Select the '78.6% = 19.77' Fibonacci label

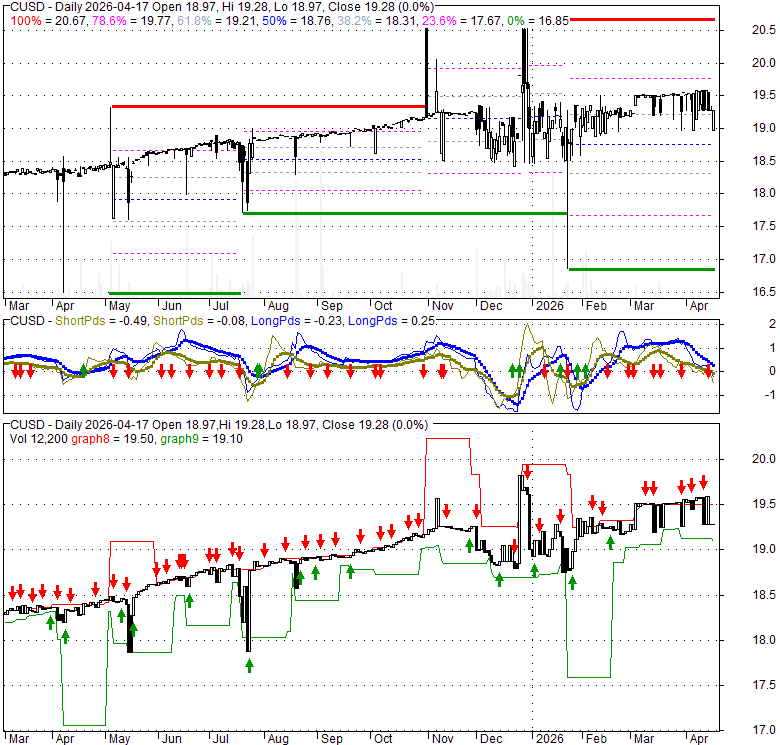pyautogui.click(x=130, y=21)
